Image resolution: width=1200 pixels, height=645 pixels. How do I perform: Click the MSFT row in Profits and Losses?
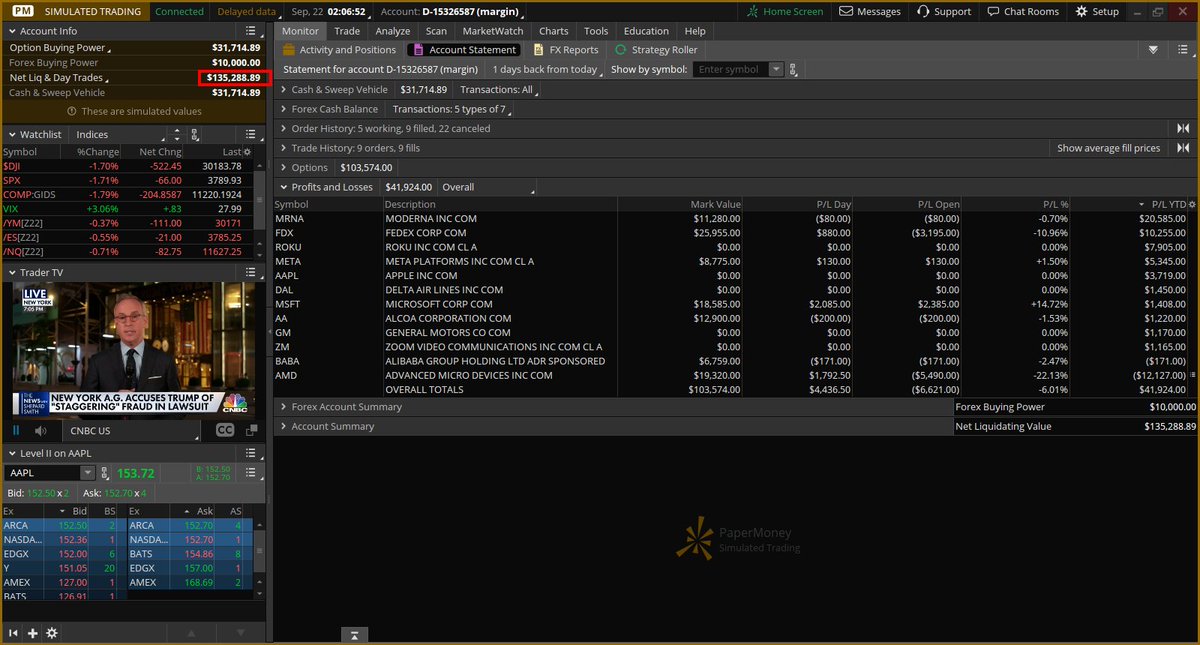736,304
